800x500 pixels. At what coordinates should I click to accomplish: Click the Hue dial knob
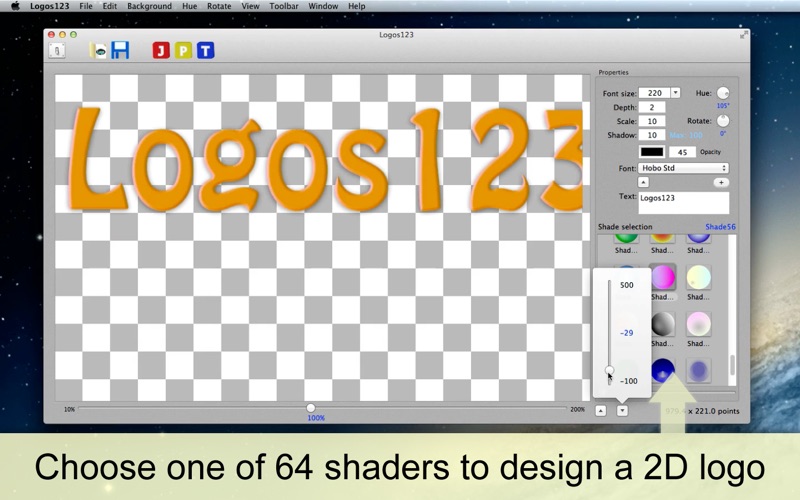pos(723,93)
